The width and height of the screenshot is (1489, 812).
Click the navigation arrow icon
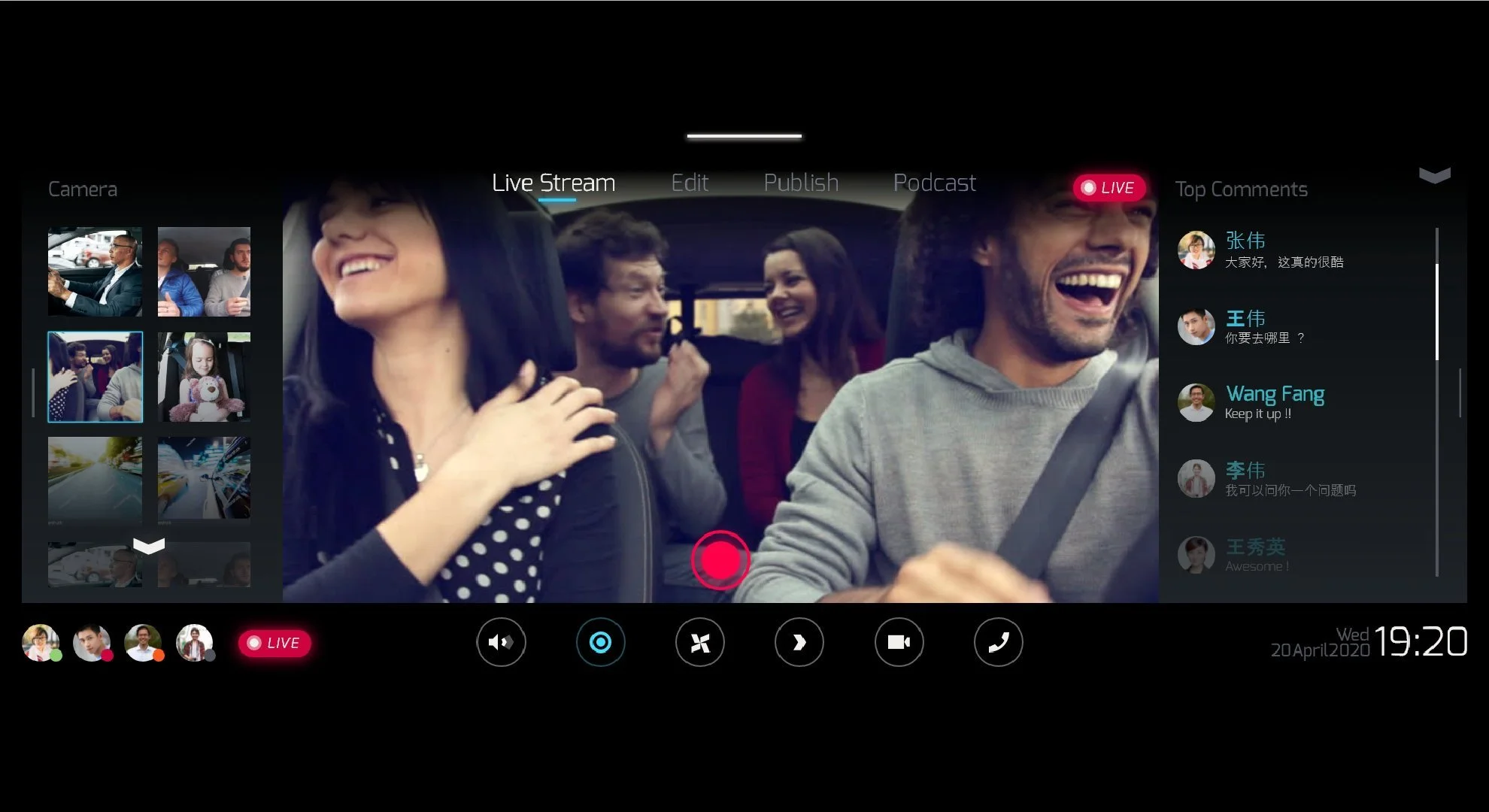(x=799, y=642)
